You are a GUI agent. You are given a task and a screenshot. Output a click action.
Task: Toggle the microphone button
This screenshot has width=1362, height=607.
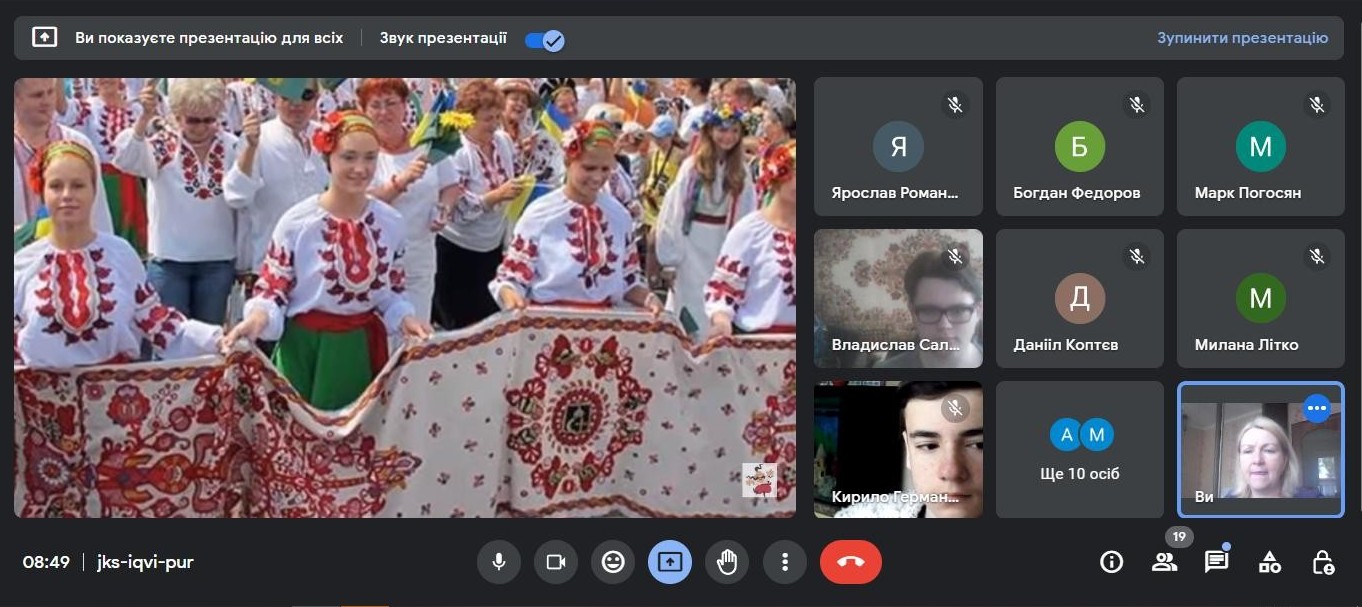click(498, 562)
